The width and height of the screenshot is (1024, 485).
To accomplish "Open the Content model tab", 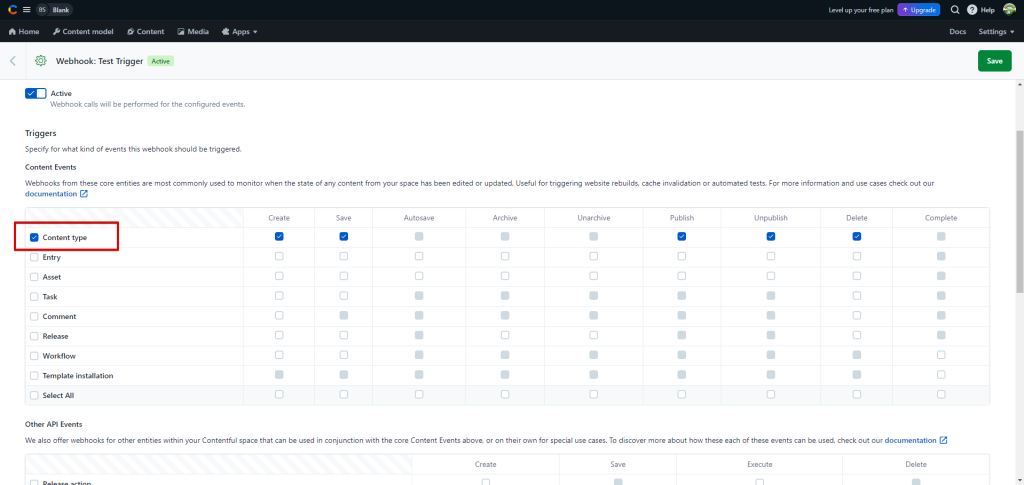I will [82, 31].
